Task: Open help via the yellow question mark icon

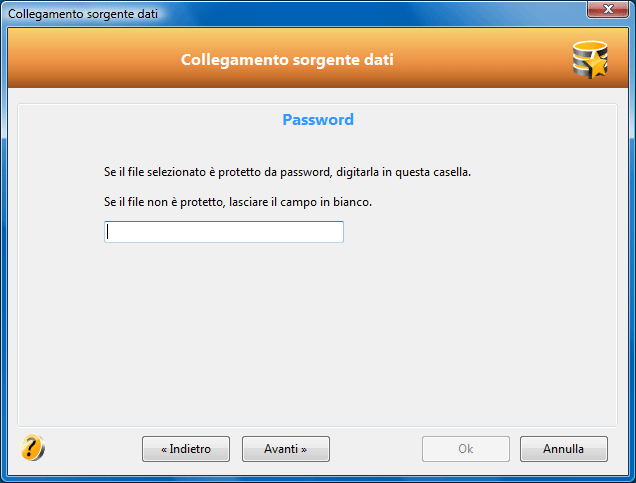Action: tap(32, 448)
